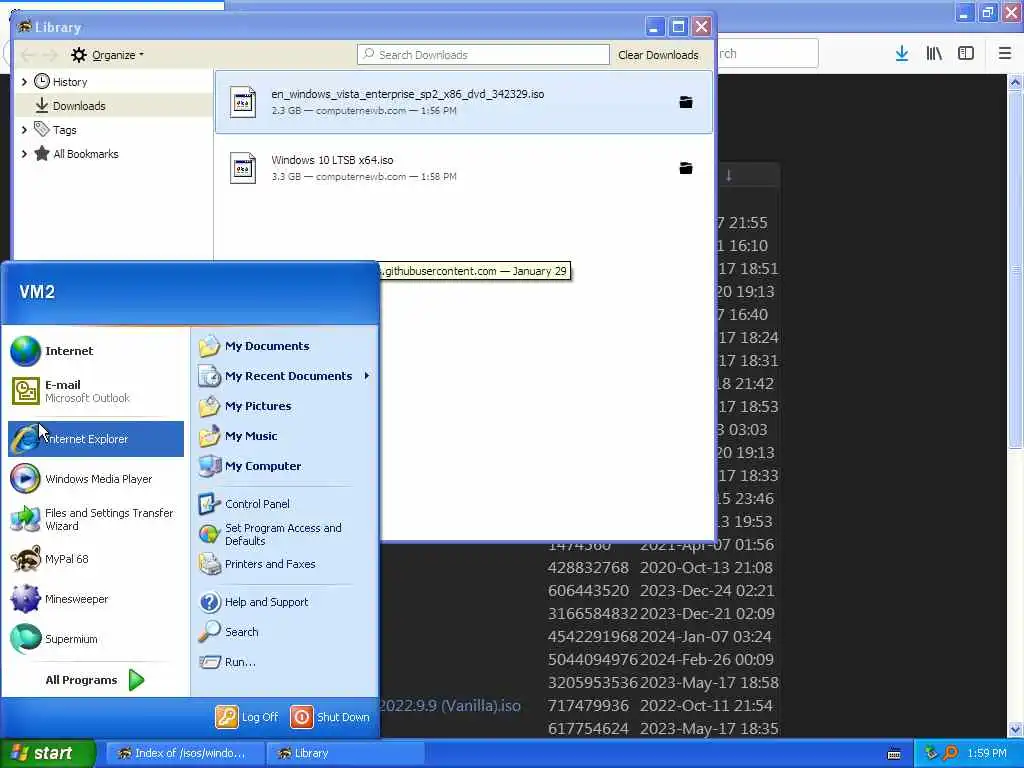Viewport: 1024px width, 768px height.
Task: Click the 1:59 PM system clock
Action: (x=987, y=754)
